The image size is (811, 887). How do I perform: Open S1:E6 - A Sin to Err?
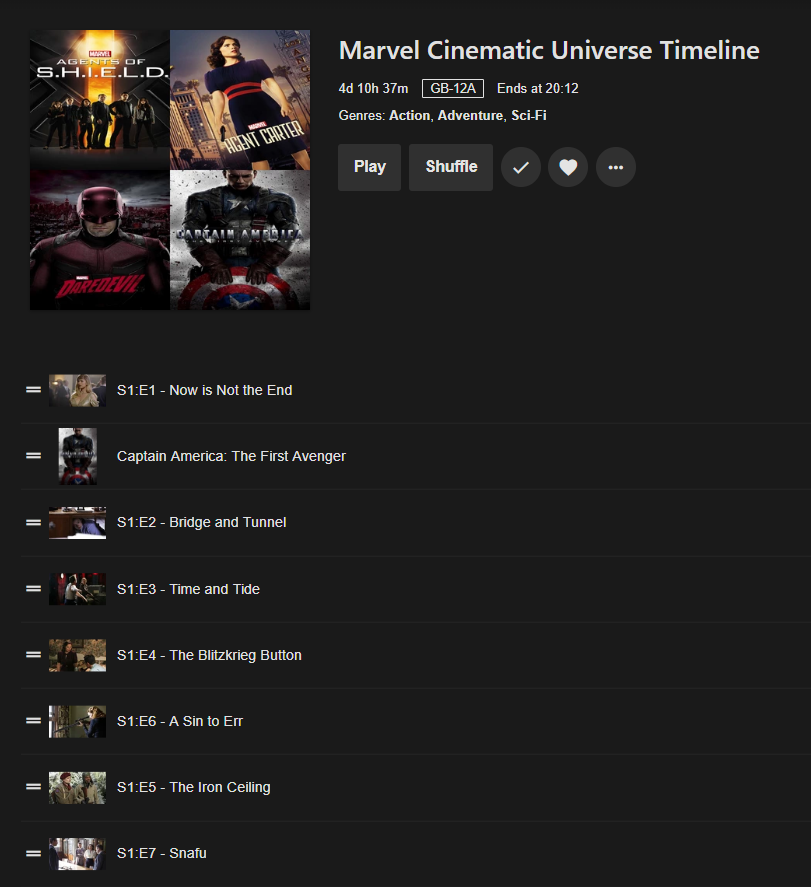[x=180, y=721]
